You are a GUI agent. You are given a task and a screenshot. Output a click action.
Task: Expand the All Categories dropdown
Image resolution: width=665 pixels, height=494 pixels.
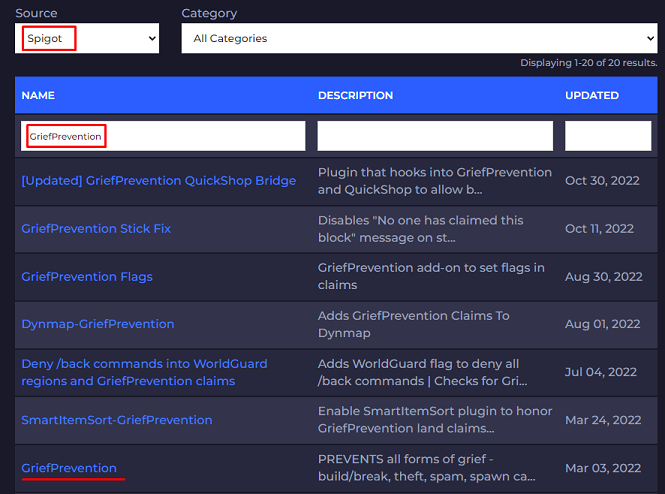click(418, 39)
